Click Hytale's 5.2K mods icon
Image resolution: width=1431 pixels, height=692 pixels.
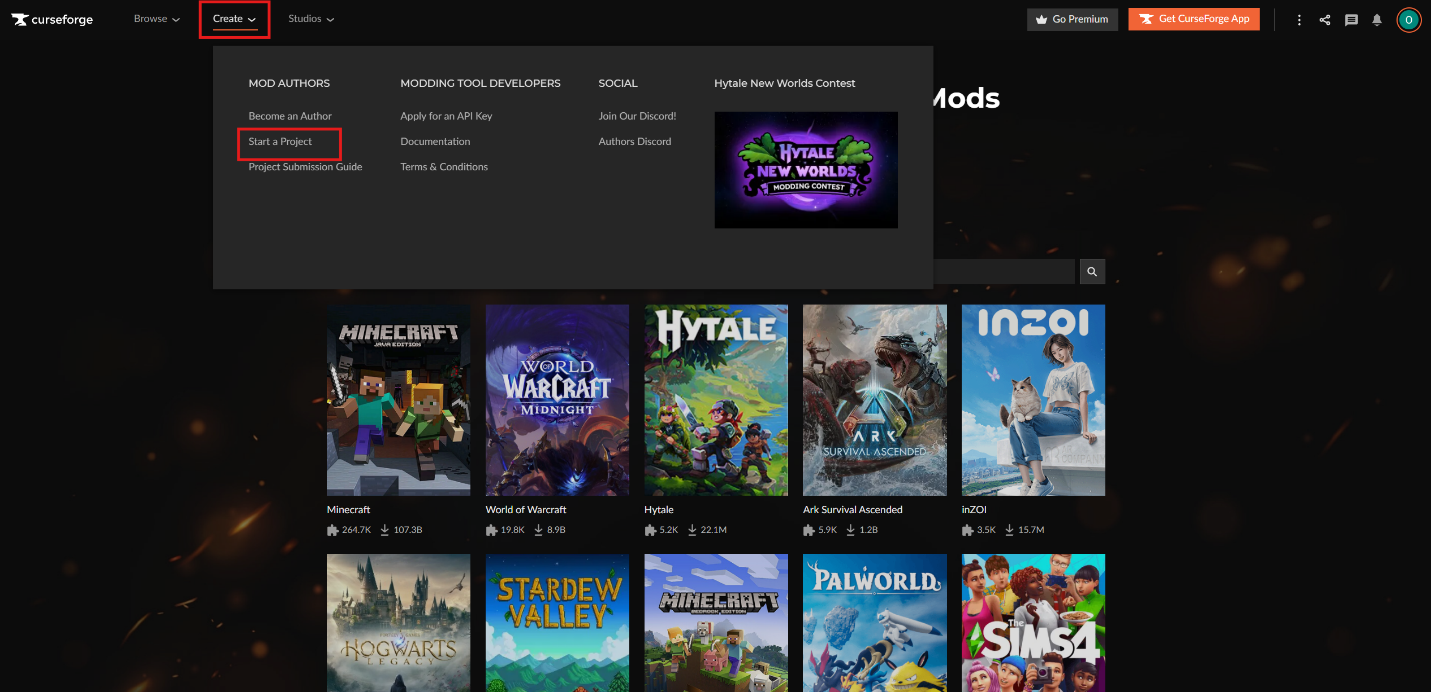click(x=651, y=530)
